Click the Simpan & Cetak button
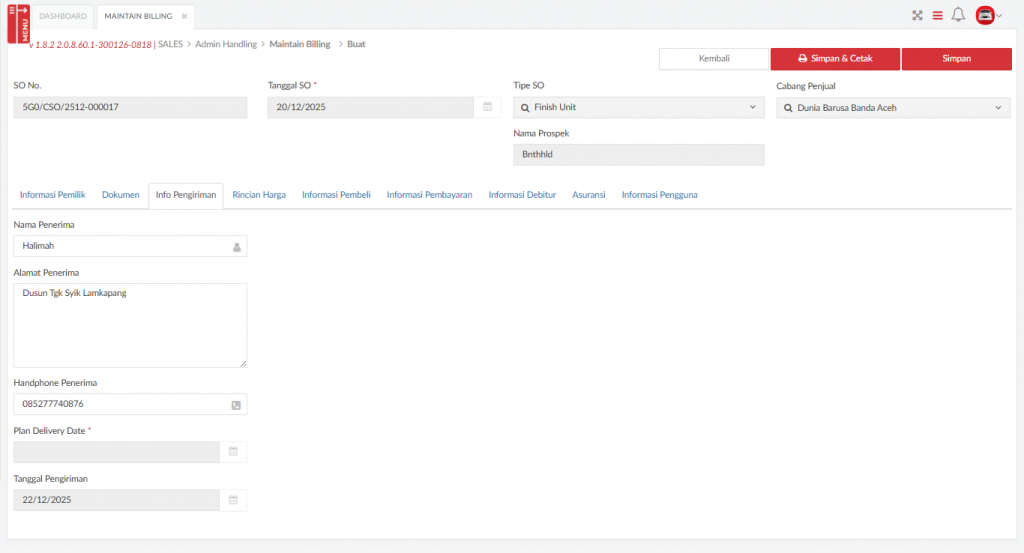This screenshot has height=553, width=1024. 834,59
